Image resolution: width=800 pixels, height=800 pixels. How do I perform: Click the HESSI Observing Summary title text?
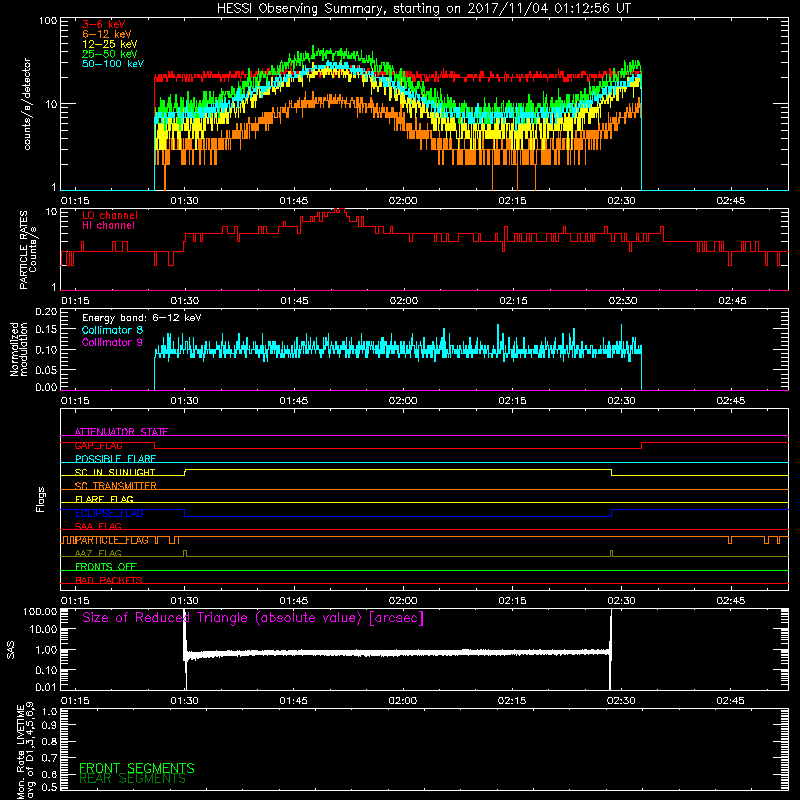pos(423,9)
